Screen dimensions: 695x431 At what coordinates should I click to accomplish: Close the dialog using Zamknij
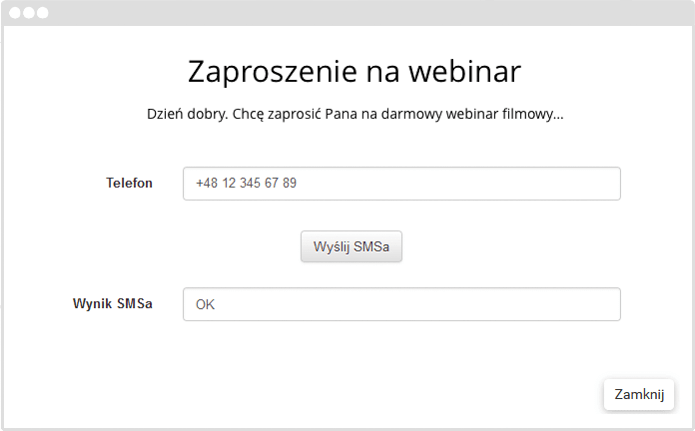click(x=639, y=394)
